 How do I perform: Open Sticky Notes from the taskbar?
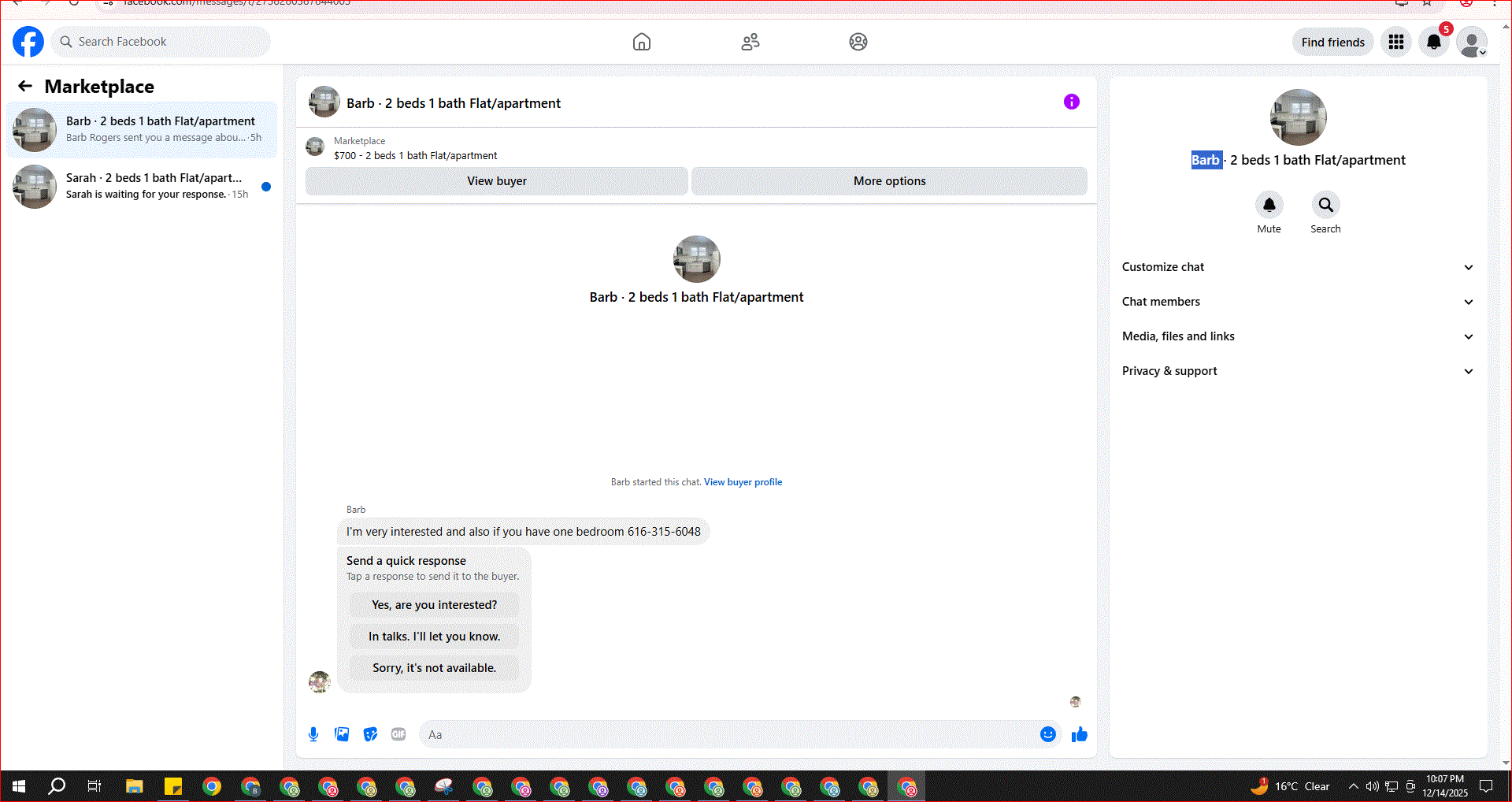[173, 786]
